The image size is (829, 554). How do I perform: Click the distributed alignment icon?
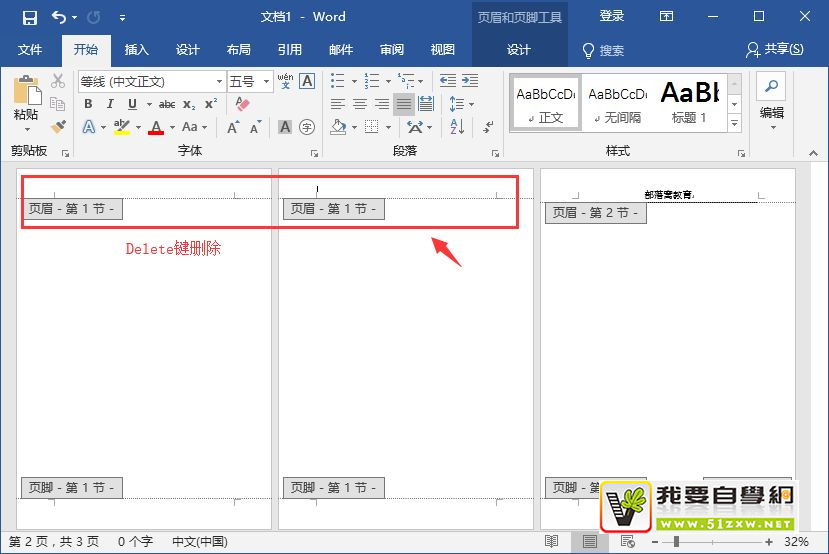(x=426, y=104)
